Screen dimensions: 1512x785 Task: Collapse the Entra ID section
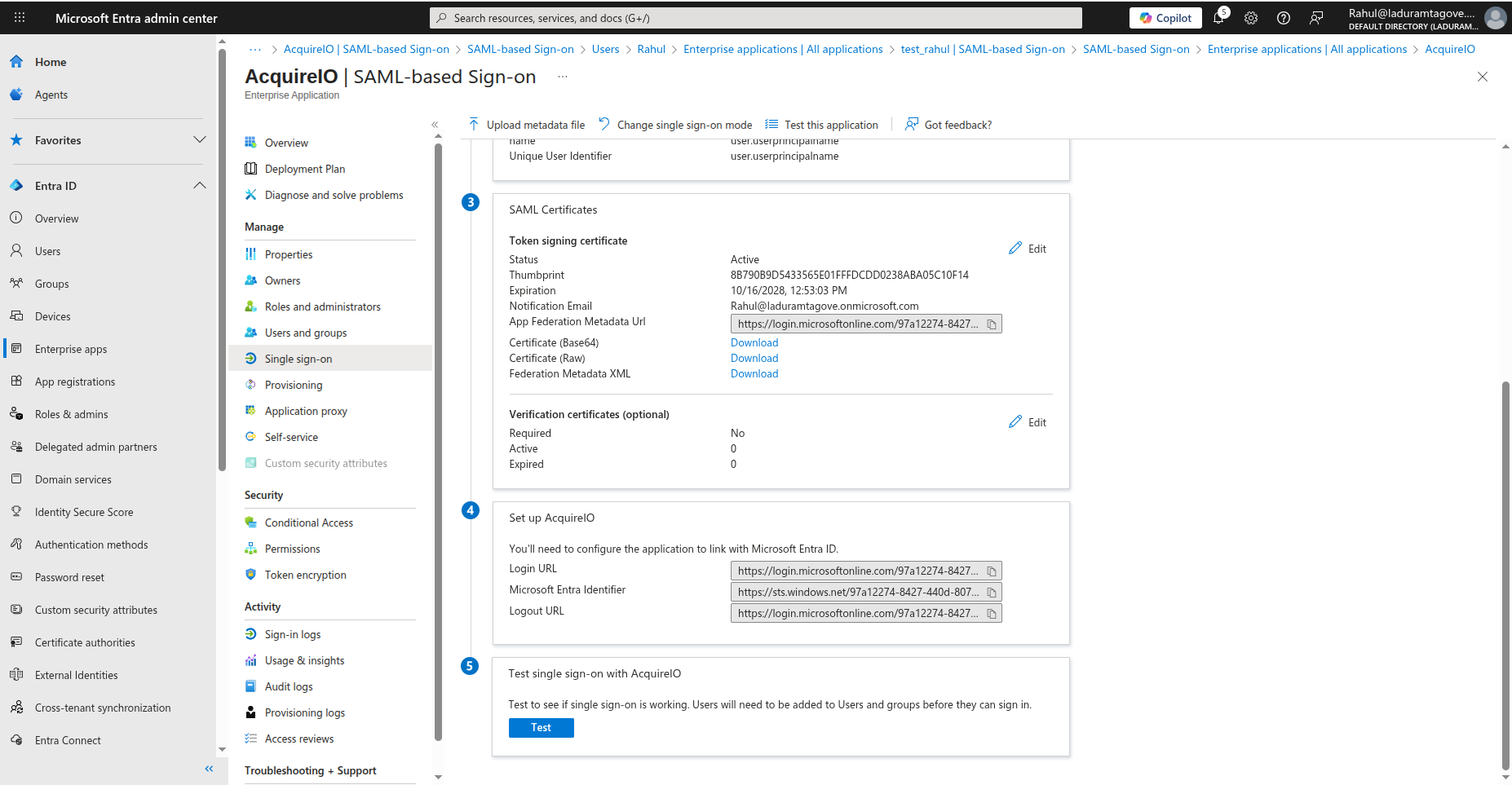click(x=200, y=186)
